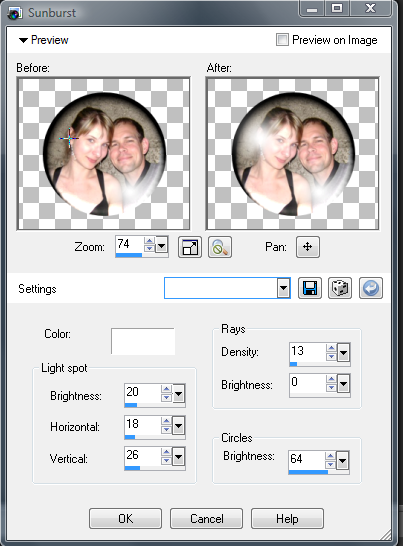Image resolution: width=403 pixels, height=546 pixels.
Task: Open the Settings presets dropdown
Action: tap(284, 288)
